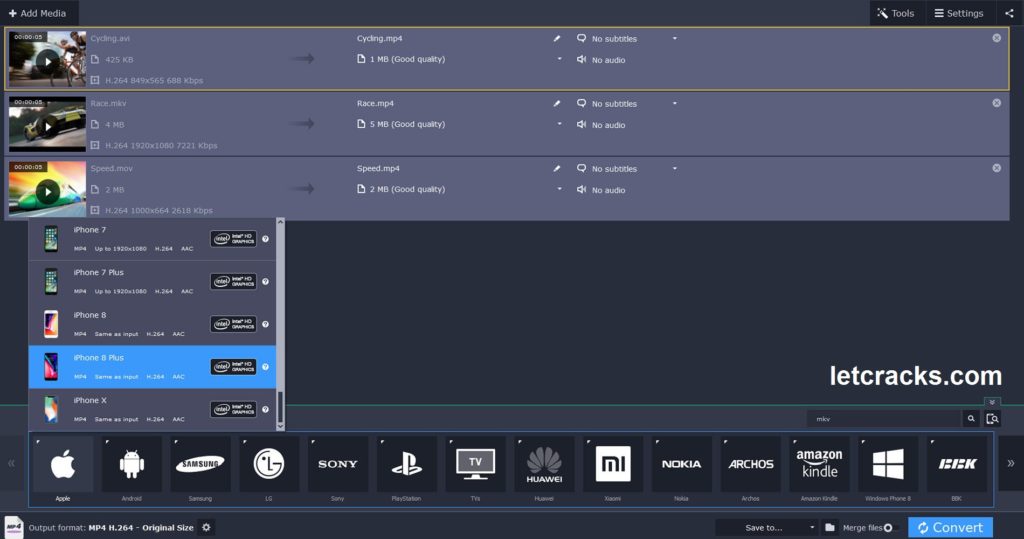Play the Speed.mov preview thumbnail
Screen dimensions: 1024x539
click(x=47, y=192)
